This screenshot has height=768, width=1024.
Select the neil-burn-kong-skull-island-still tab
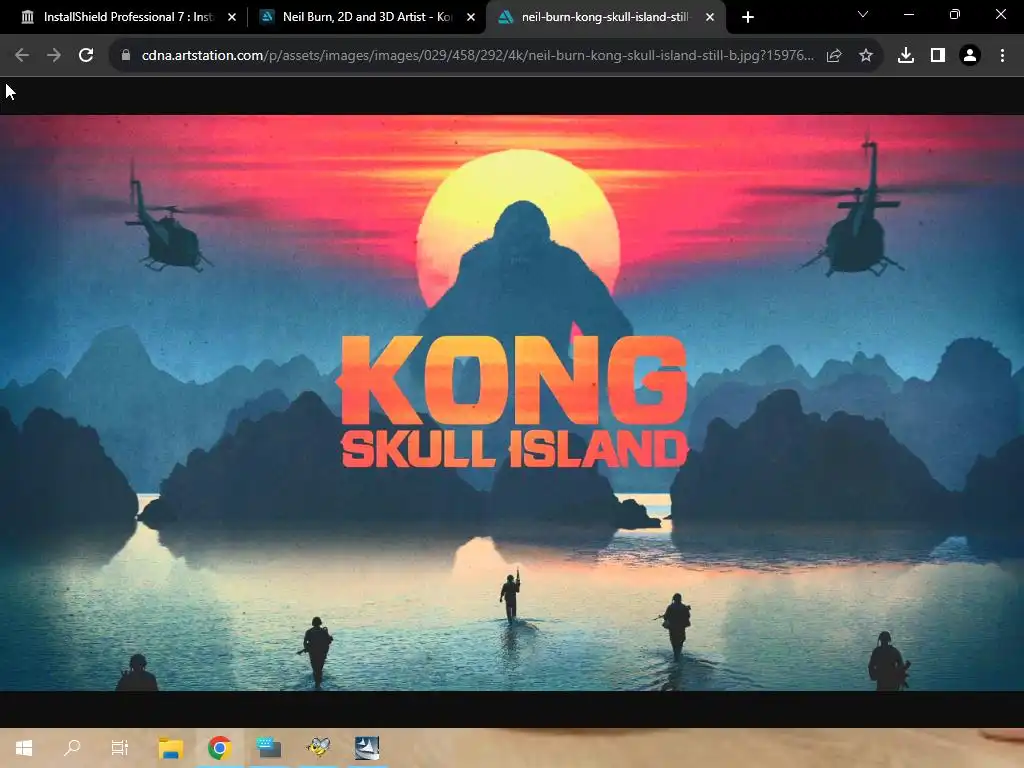point(605,17)
